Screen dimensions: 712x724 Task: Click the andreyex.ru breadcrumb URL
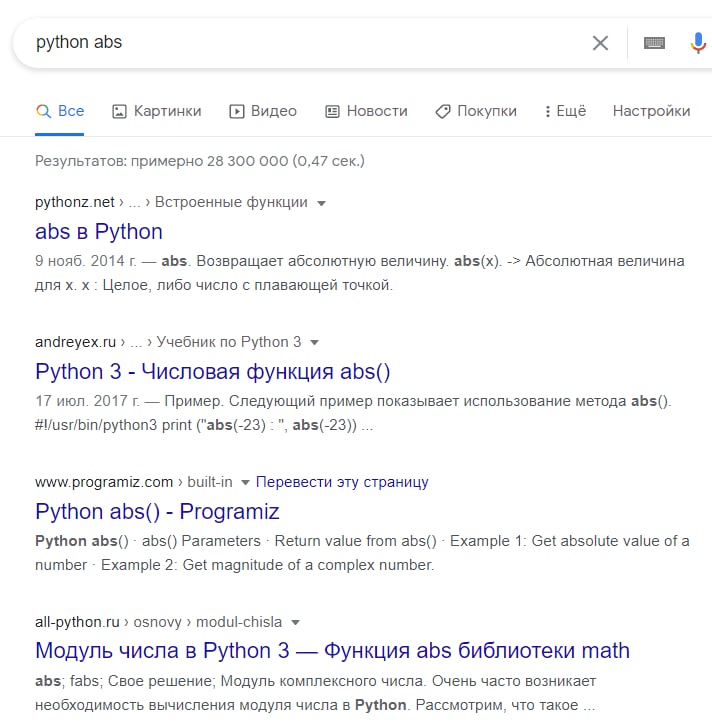pyautogui.click(x=76, y=342)
